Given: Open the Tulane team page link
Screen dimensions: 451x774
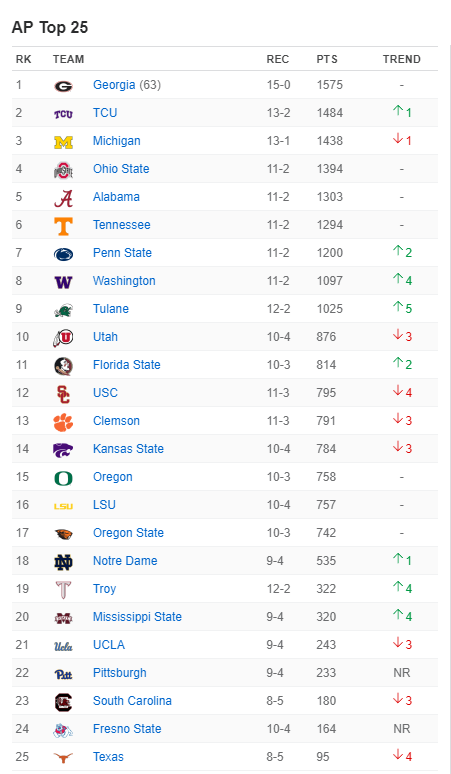Looking at the screenshot, I should 111,309.
